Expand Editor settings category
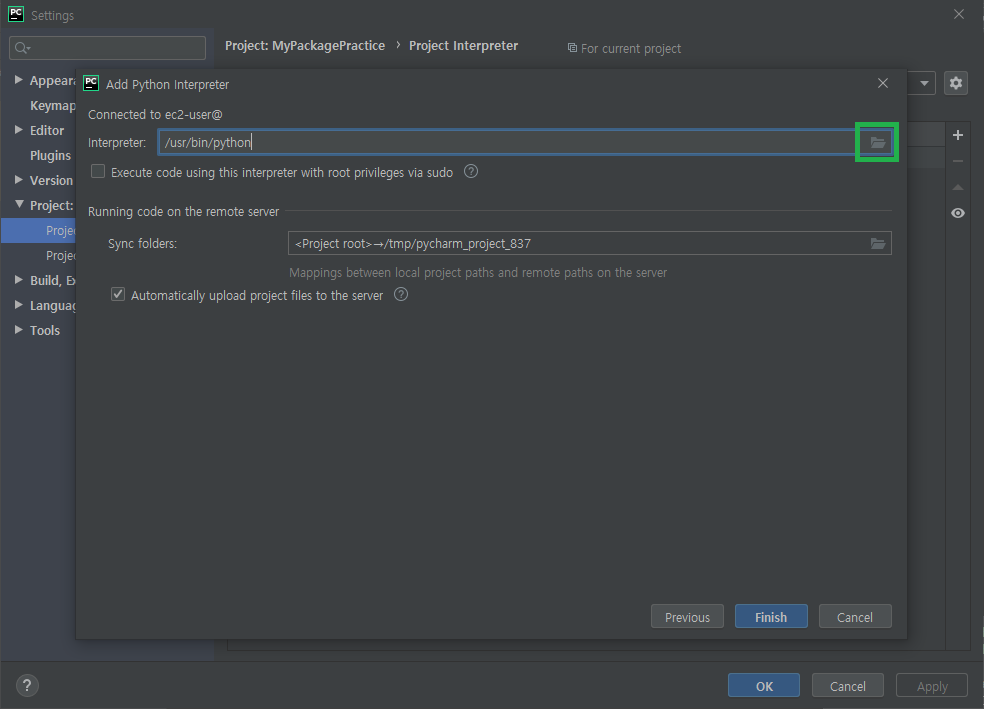The image size is (984, 709). pos(19,129)
